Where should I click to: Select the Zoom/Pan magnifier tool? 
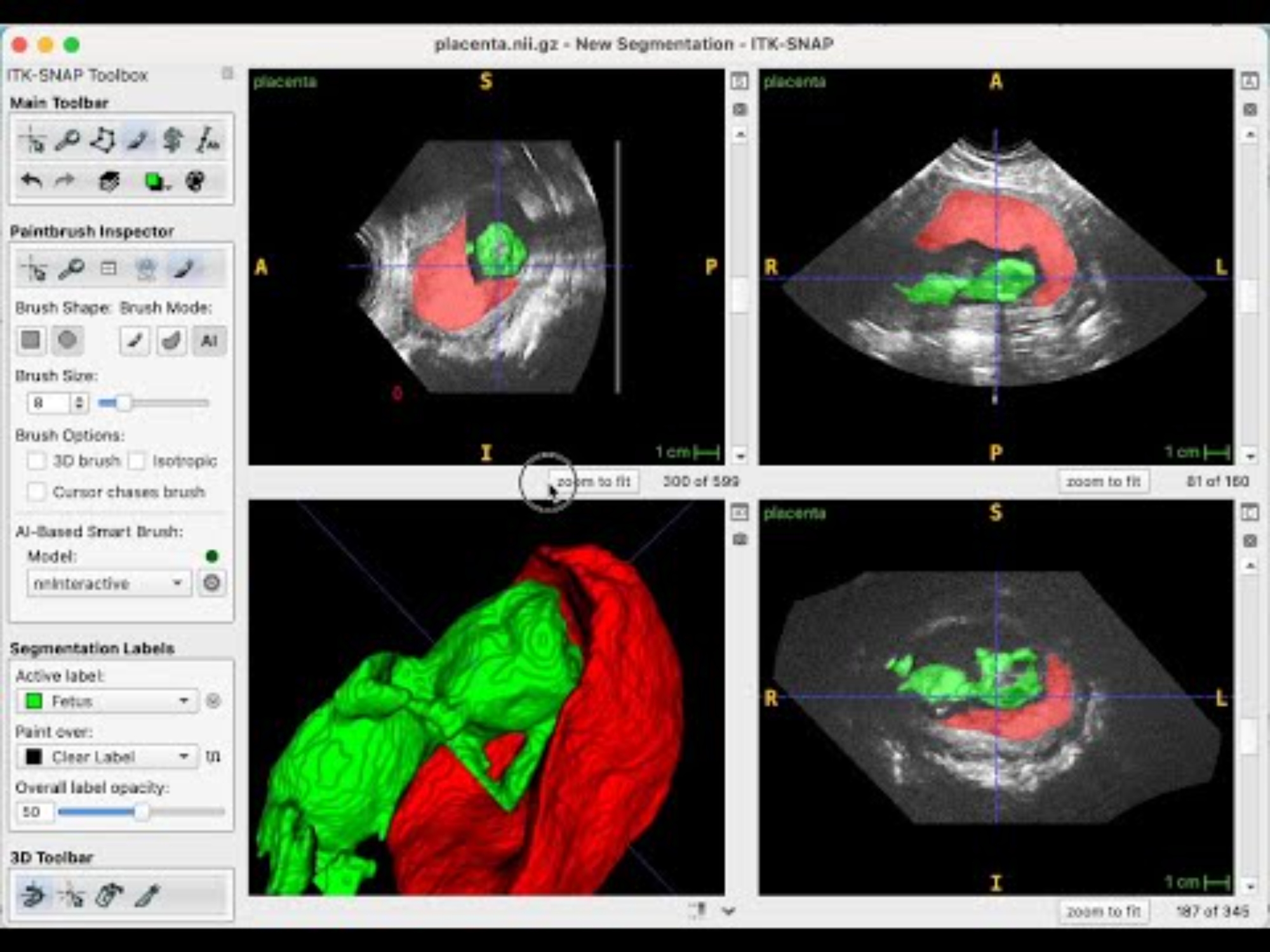point(67,140)
